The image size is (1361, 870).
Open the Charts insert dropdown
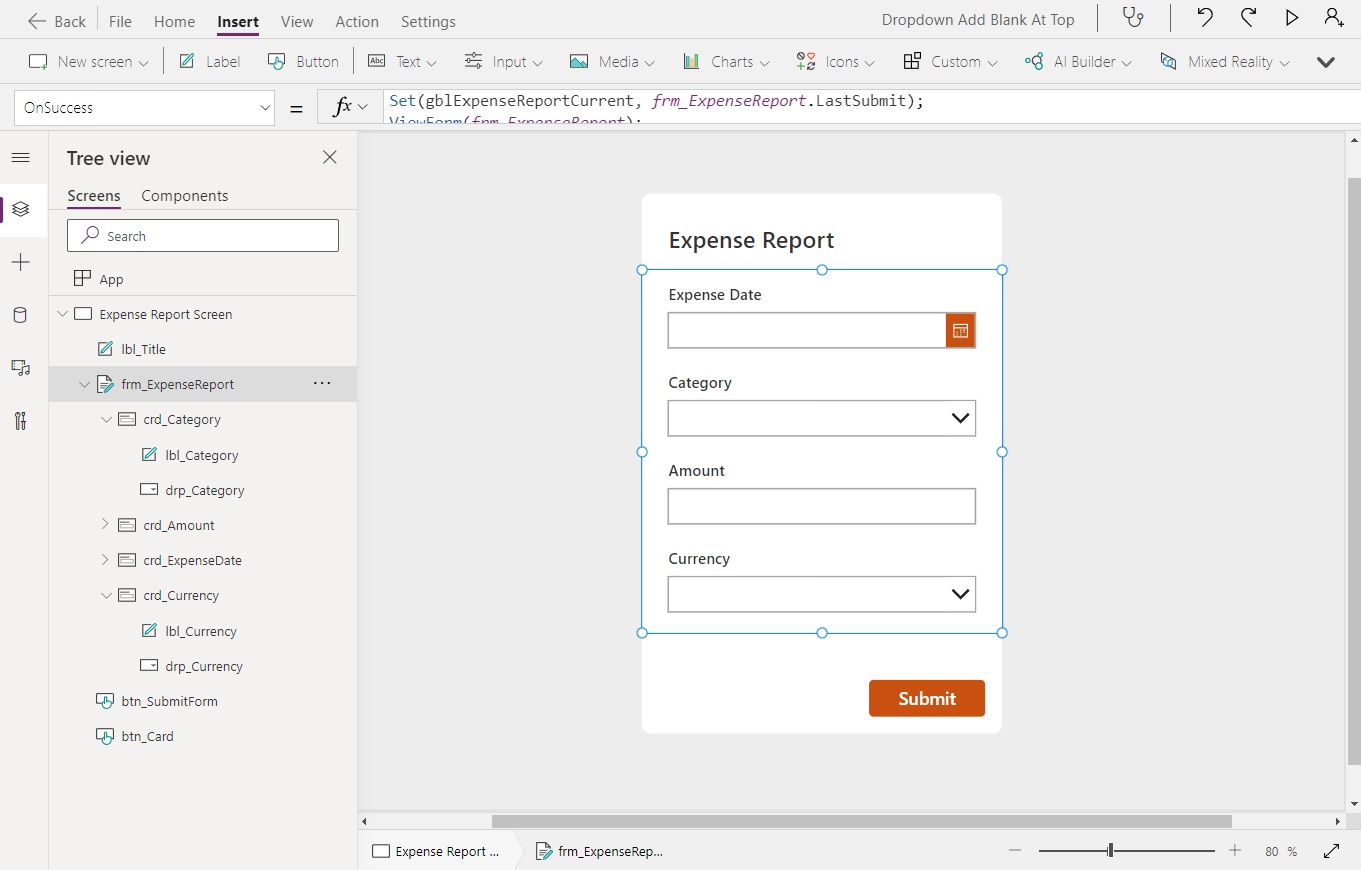[726, 61]
